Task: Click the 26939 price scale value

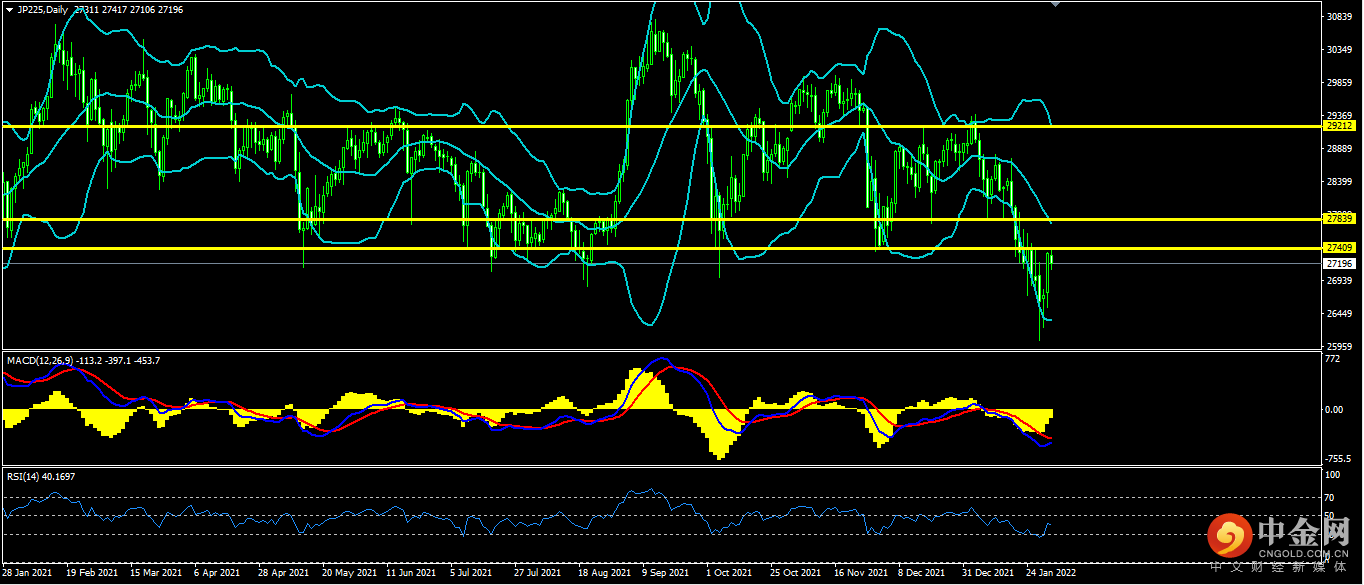Action: tap(1338, 281)
